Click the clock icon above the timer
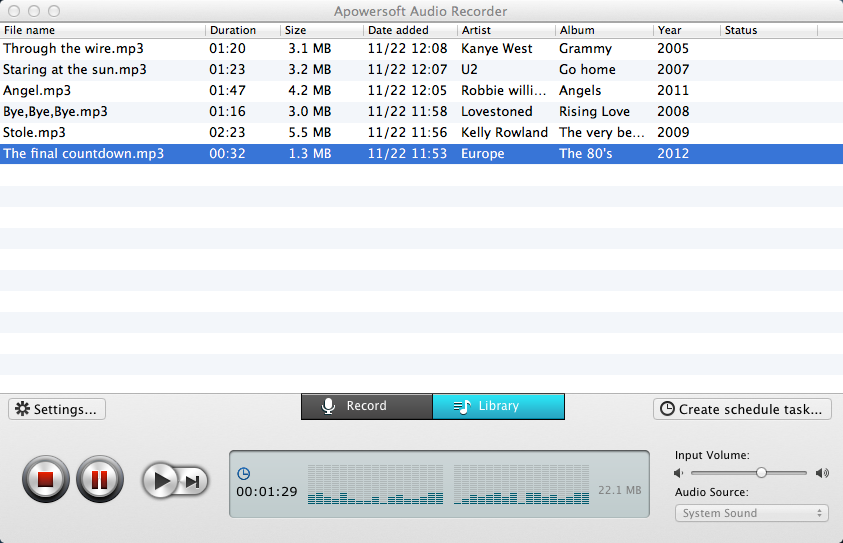843x543 pixels. 243,474
